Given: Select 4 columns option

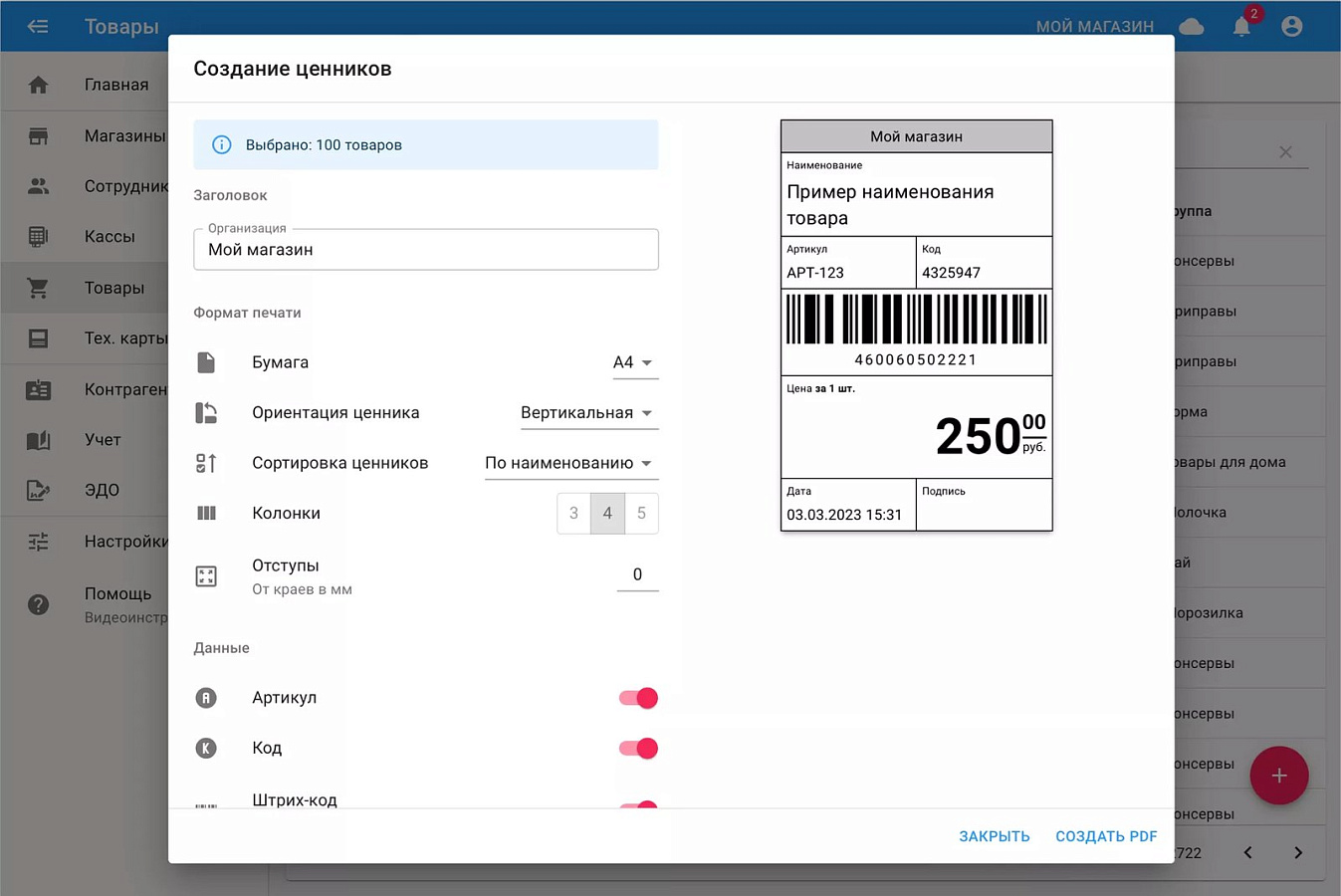Looking at the screenshot, I should pos(607,514).
